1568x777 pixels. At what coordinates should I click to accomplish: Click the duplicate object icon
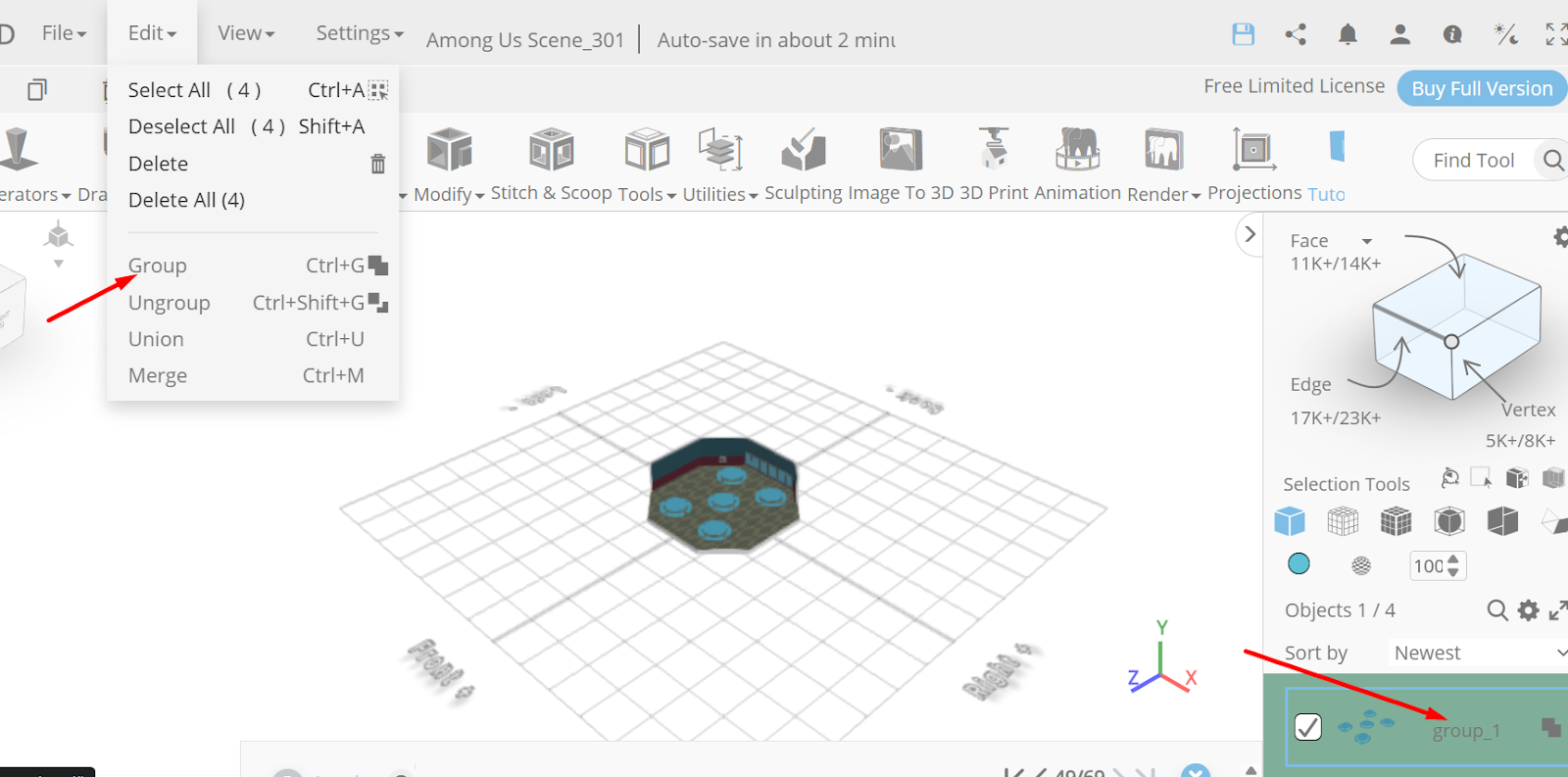37,90
